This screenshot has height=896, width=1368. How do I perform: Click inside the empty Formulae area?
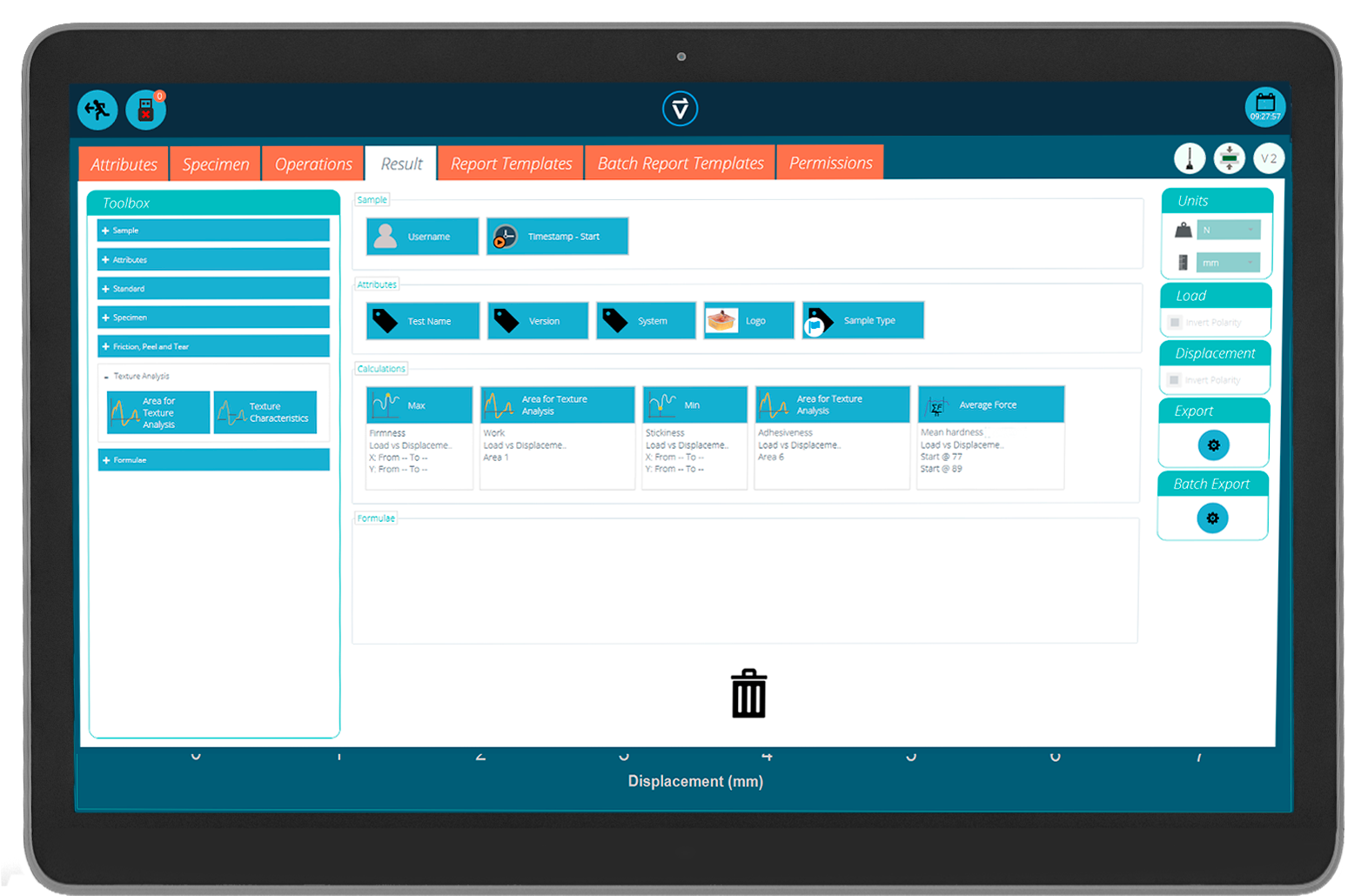(745, 581)
